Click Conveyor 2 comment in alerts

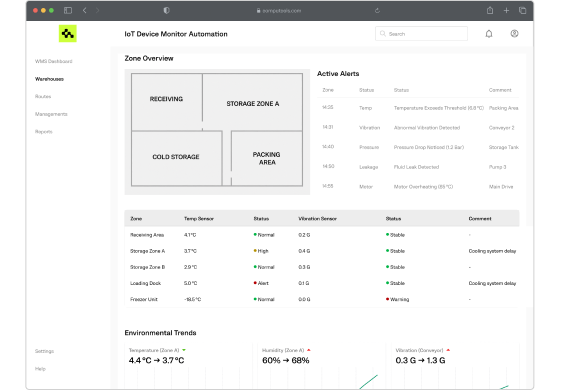coord(501,127)
